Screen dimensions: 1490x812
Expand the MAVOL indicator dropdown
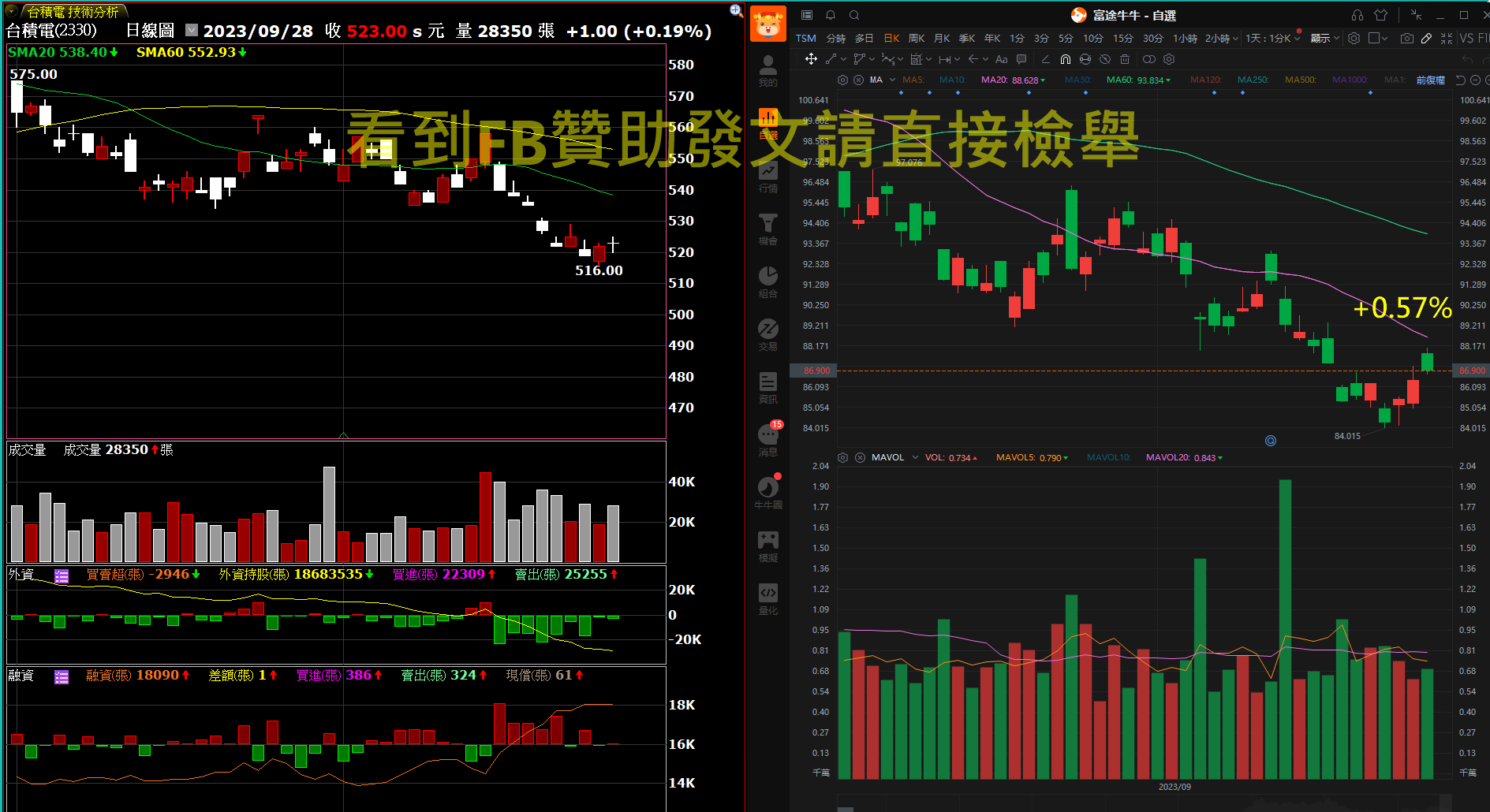915,457
